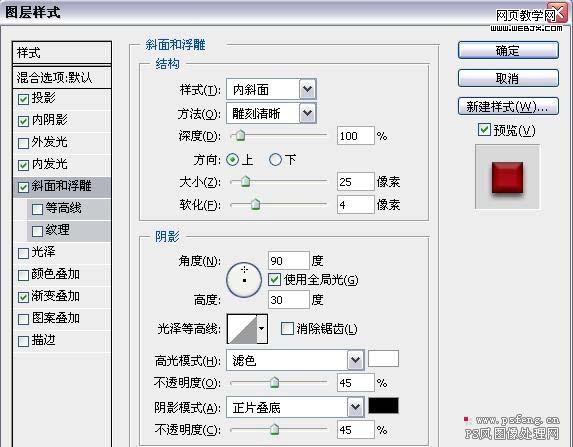This screenshot has width=573, height=447.
Task: Select the 样式 styles entry in list
Action: pos(62,53)
